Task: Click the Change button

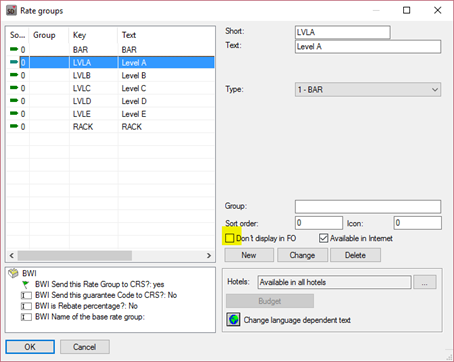Action: [302, 255]
